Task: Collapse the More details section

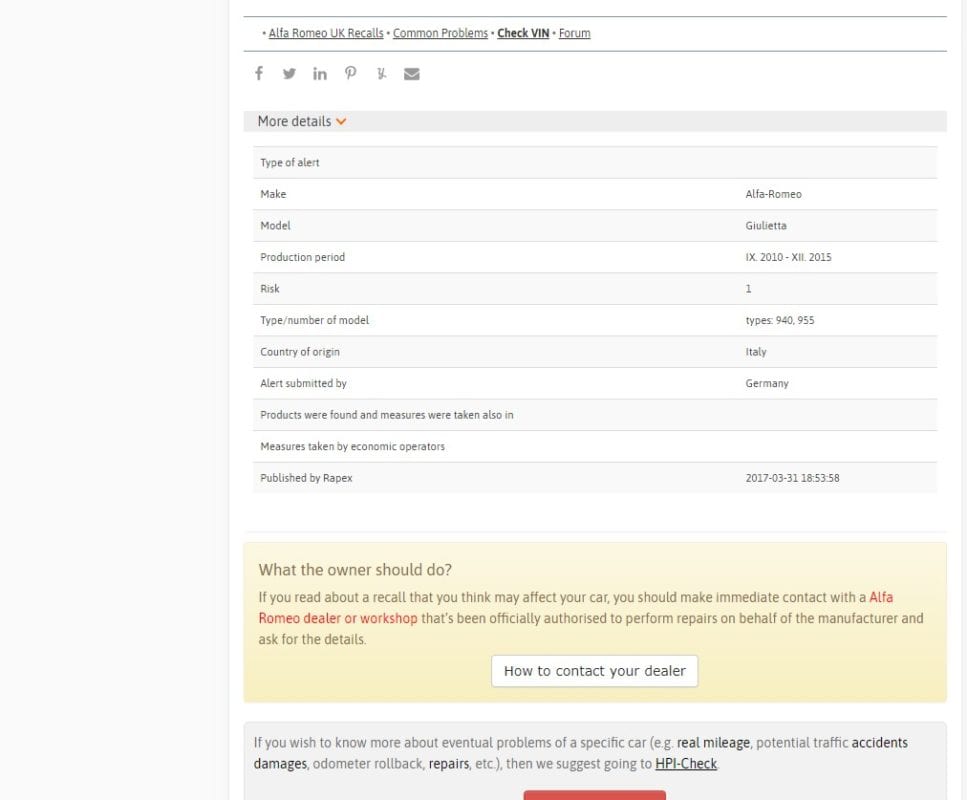Action: (294, 121)
